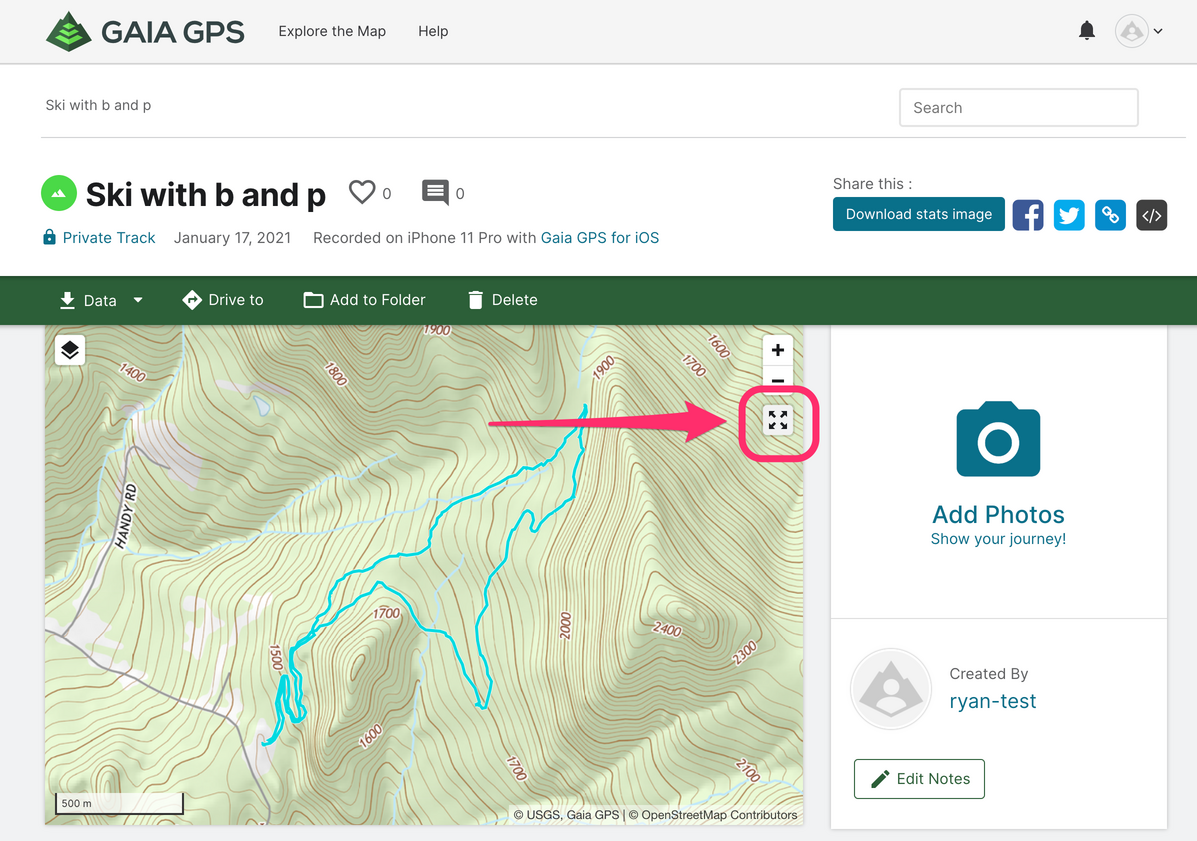This screenshot has height=841, width=1197.
Task: Get the embed code for track
Action: click(1151, 215)
